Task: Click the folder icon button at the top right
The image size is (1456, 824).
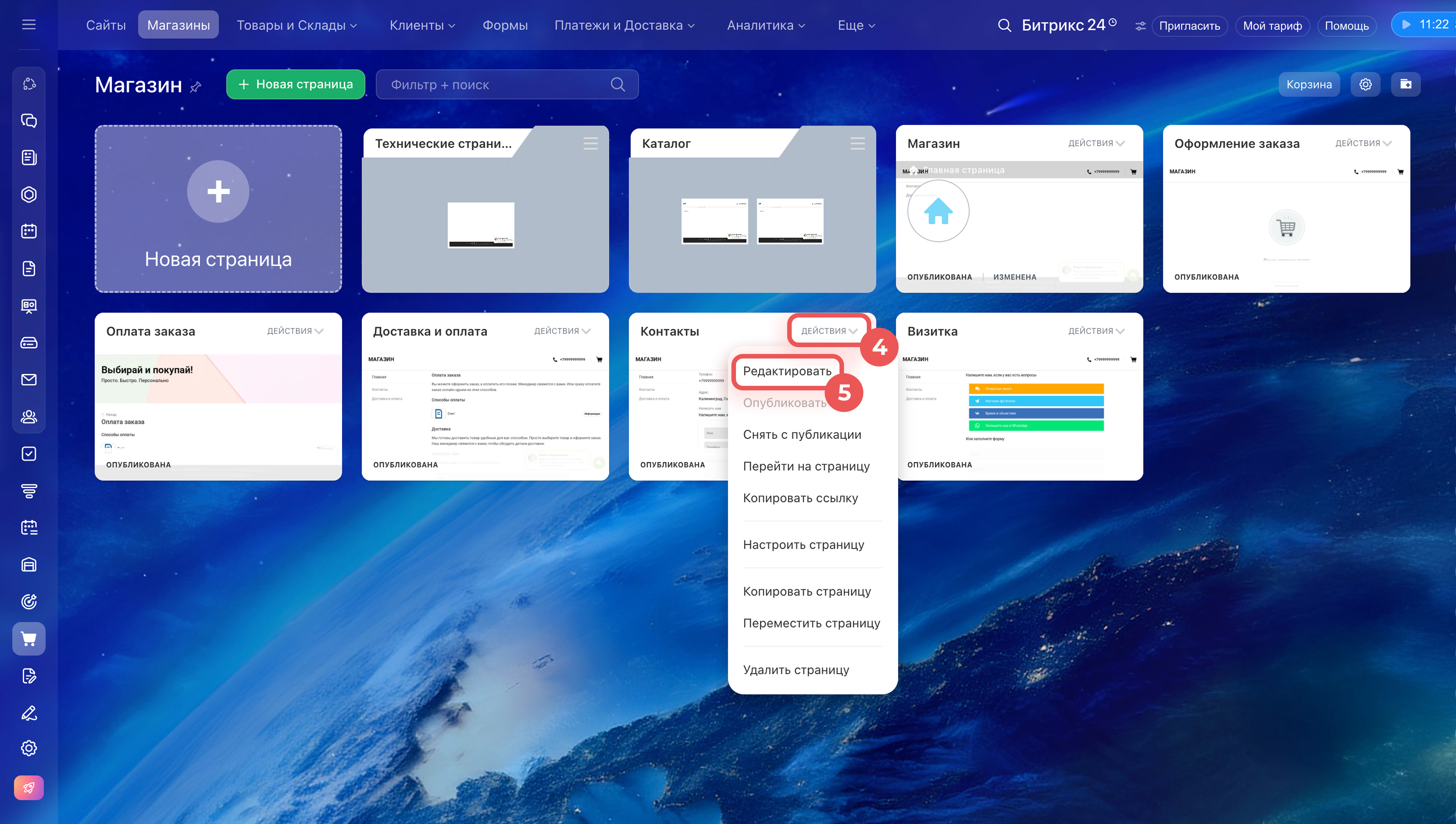Action: (x=1405, y=84)
